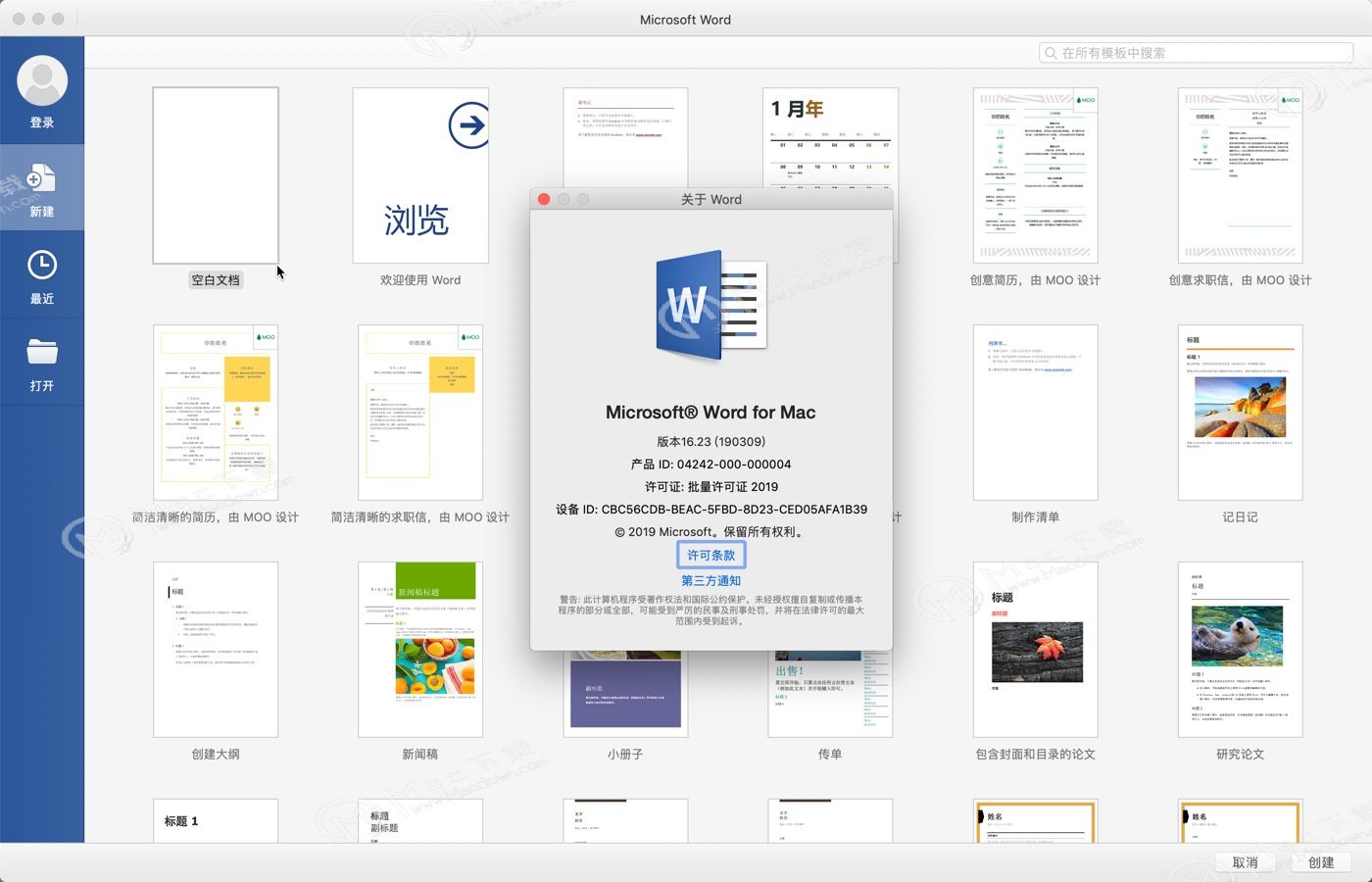Click the 许可条款 button
1372x882 pixels.
(x=710, y=555)
